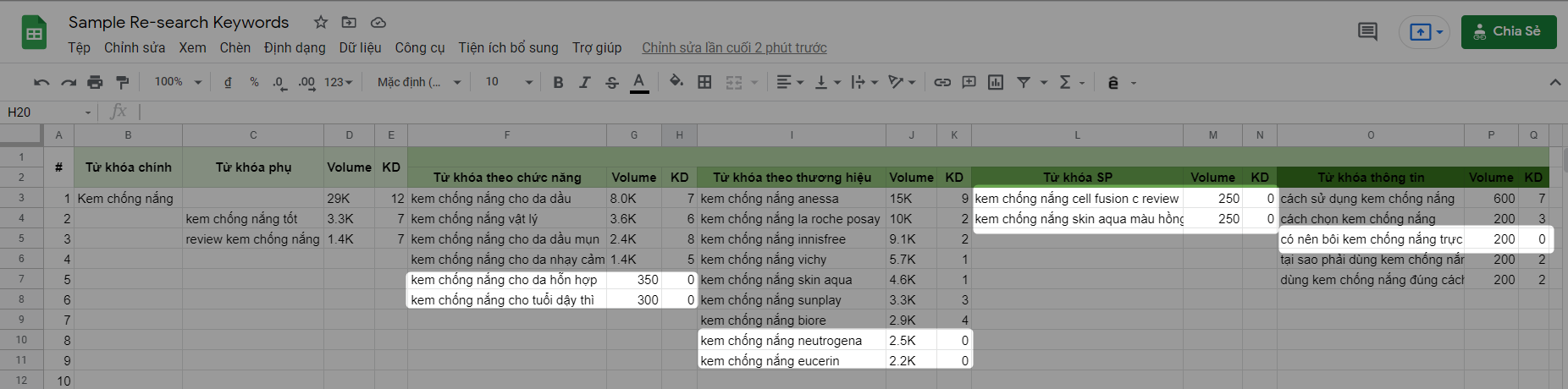
Task: Check cloud save status icon
Action: pyautogui.click(x=378, y=22)
